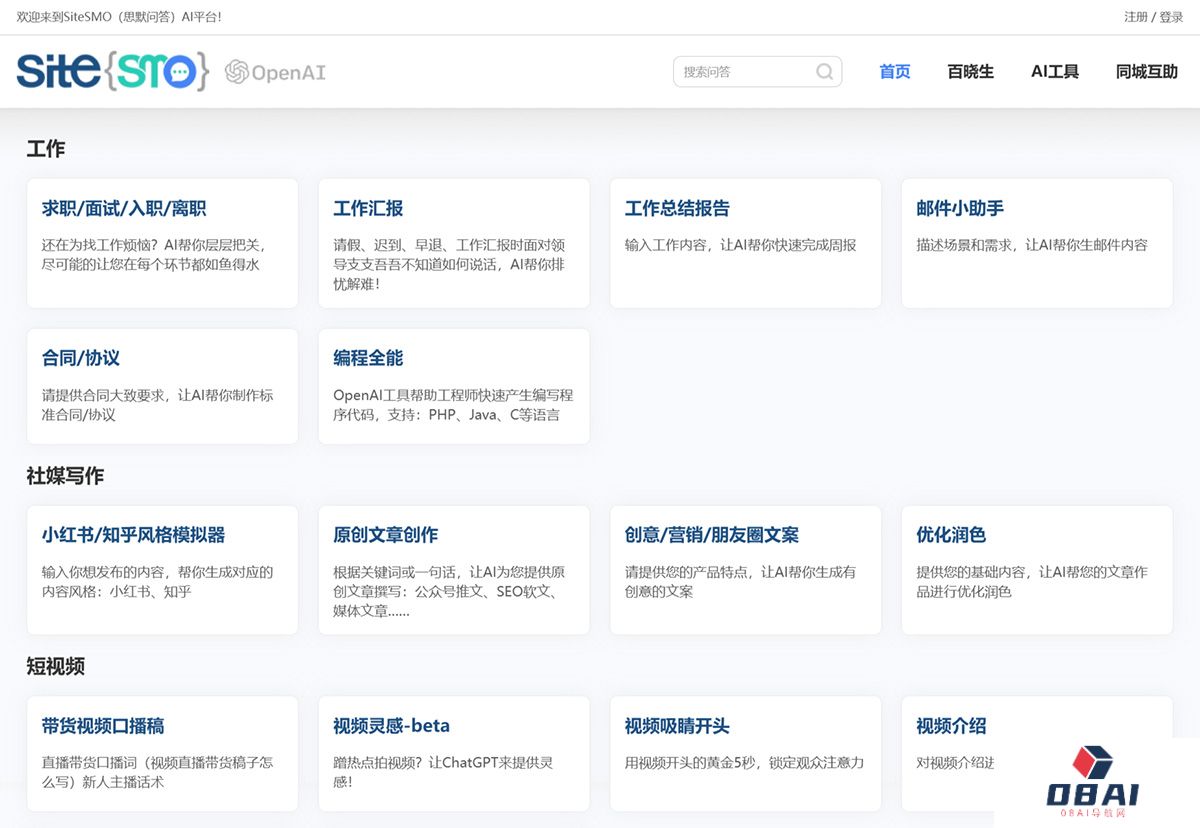Open the 工作总结报告 card
Viewport: 1200px width, 828px height.
745,243
